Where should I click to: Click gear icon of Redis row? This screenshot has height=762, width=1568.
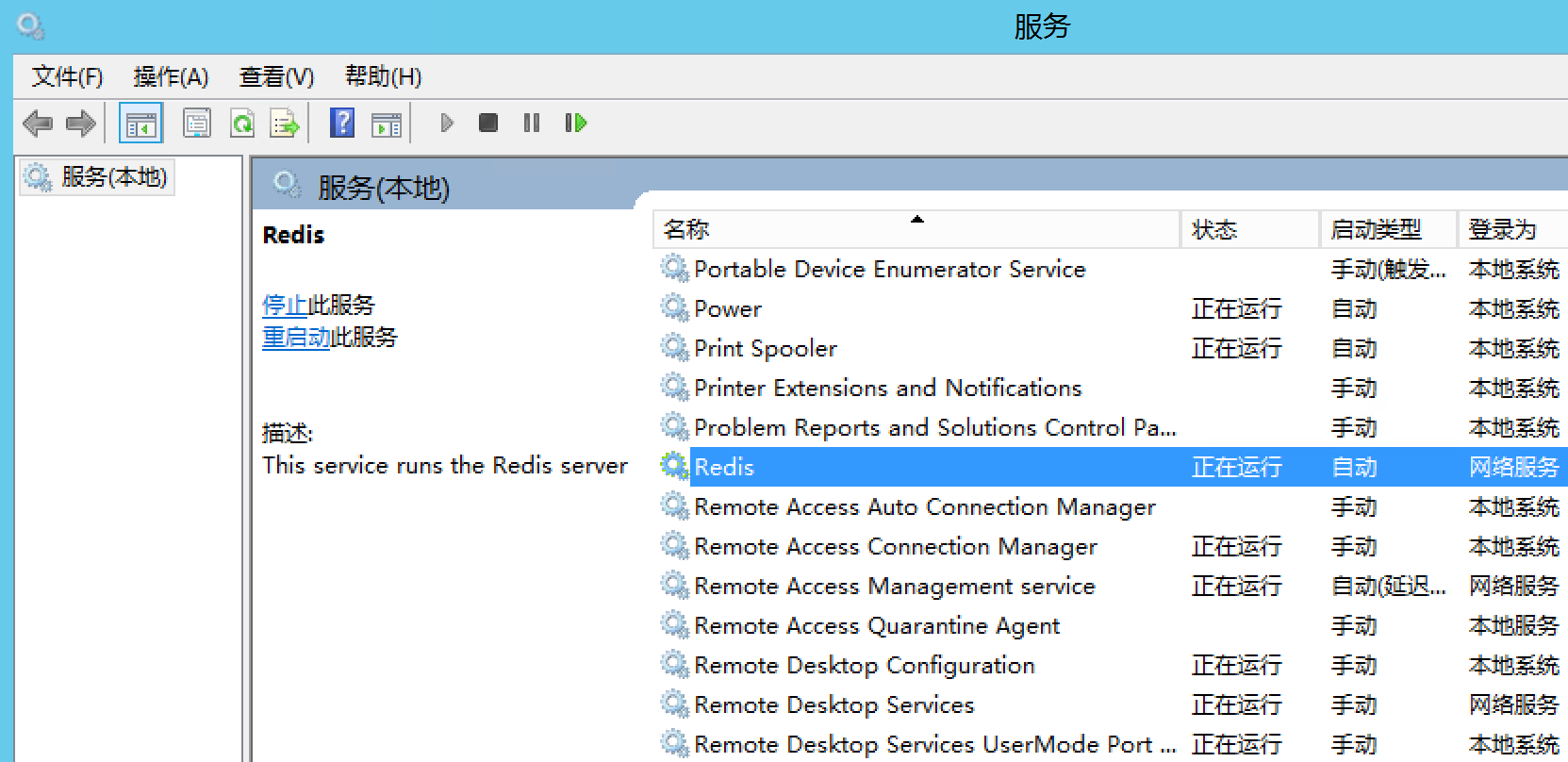[x=674, y=466]
